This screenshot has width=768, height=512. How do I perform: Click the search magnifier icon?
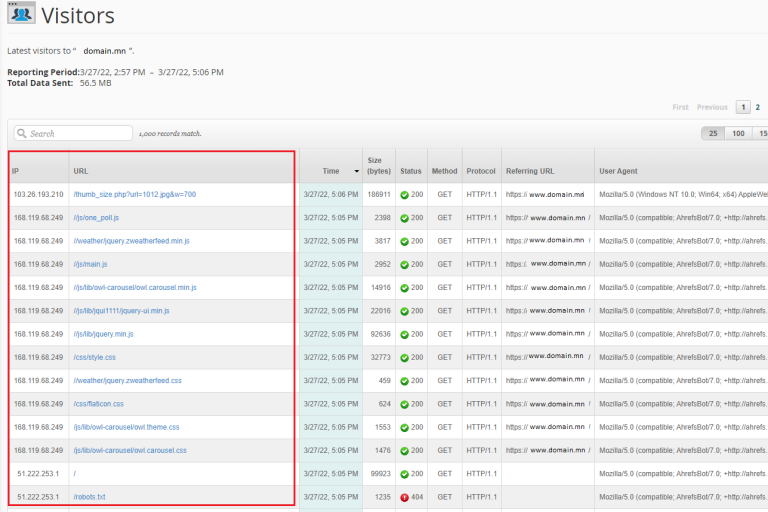pyautogui.click(x=22, y=133)
